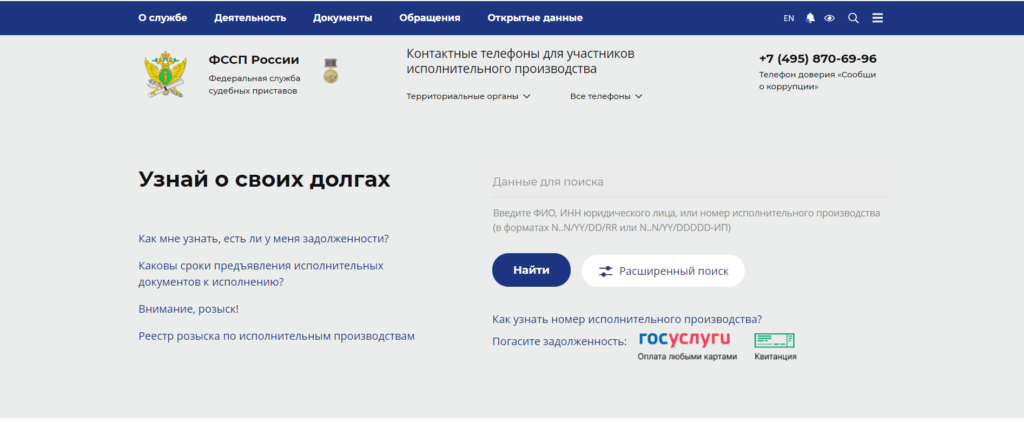
Task: Select Открытые данные in the top menu
Action: 534,18
